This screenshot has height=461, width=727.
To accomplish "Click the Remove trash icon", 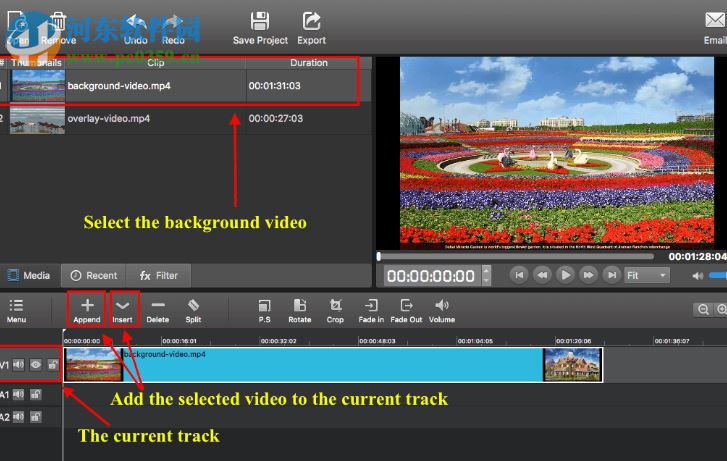I will 58,22.
